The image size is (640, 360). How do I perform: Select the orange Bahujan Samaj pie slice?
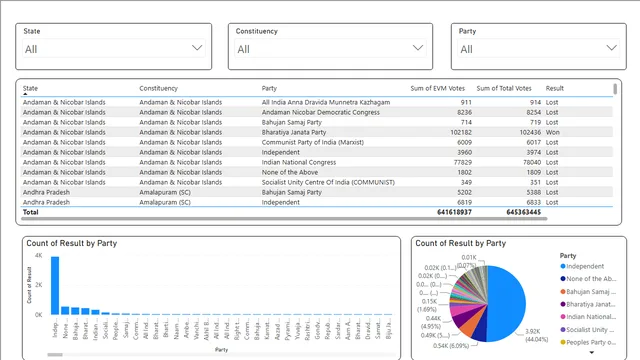(x=469, y=328)
